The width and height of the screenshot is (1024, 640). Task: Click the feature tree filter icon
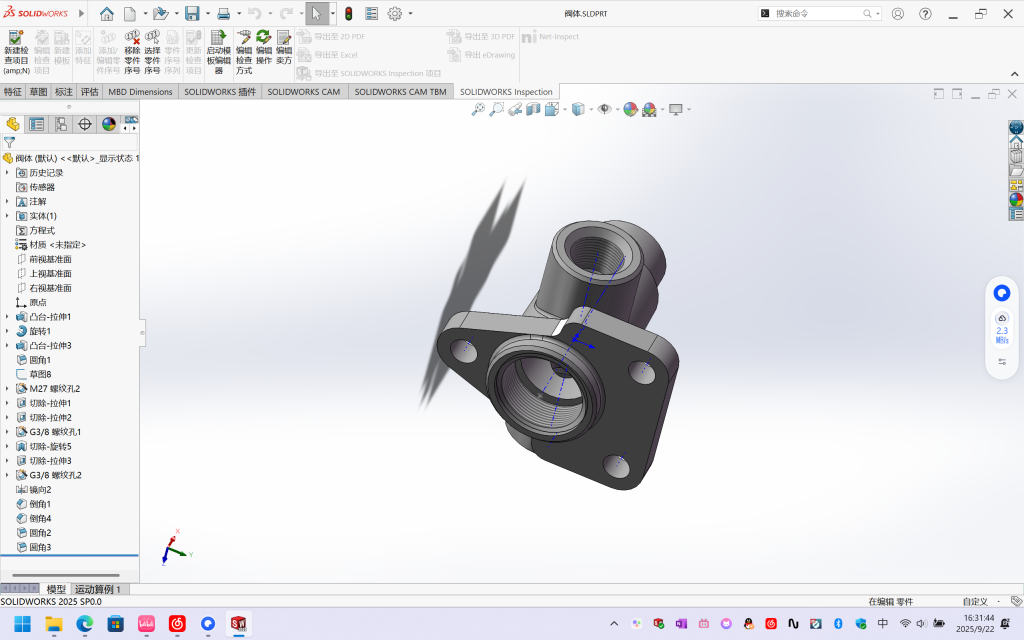tap(9, 142)
